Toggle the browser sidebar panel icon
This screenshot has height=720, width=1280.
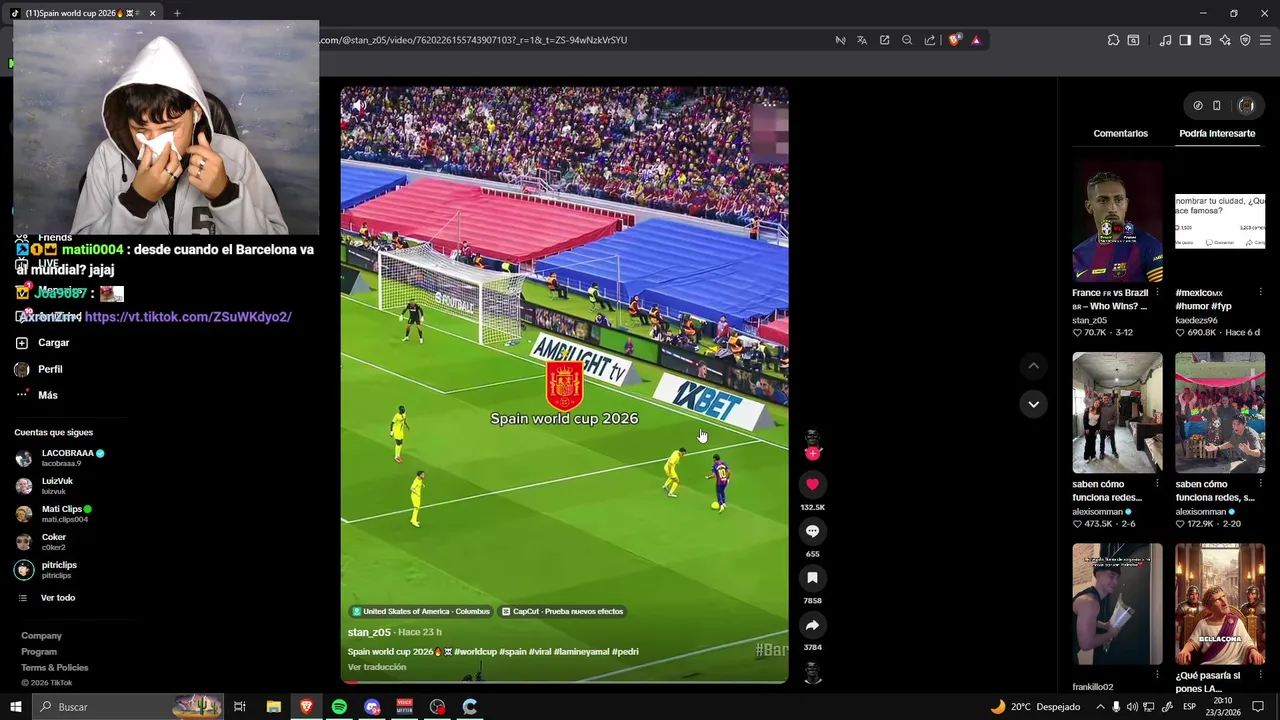[1185, 40]
